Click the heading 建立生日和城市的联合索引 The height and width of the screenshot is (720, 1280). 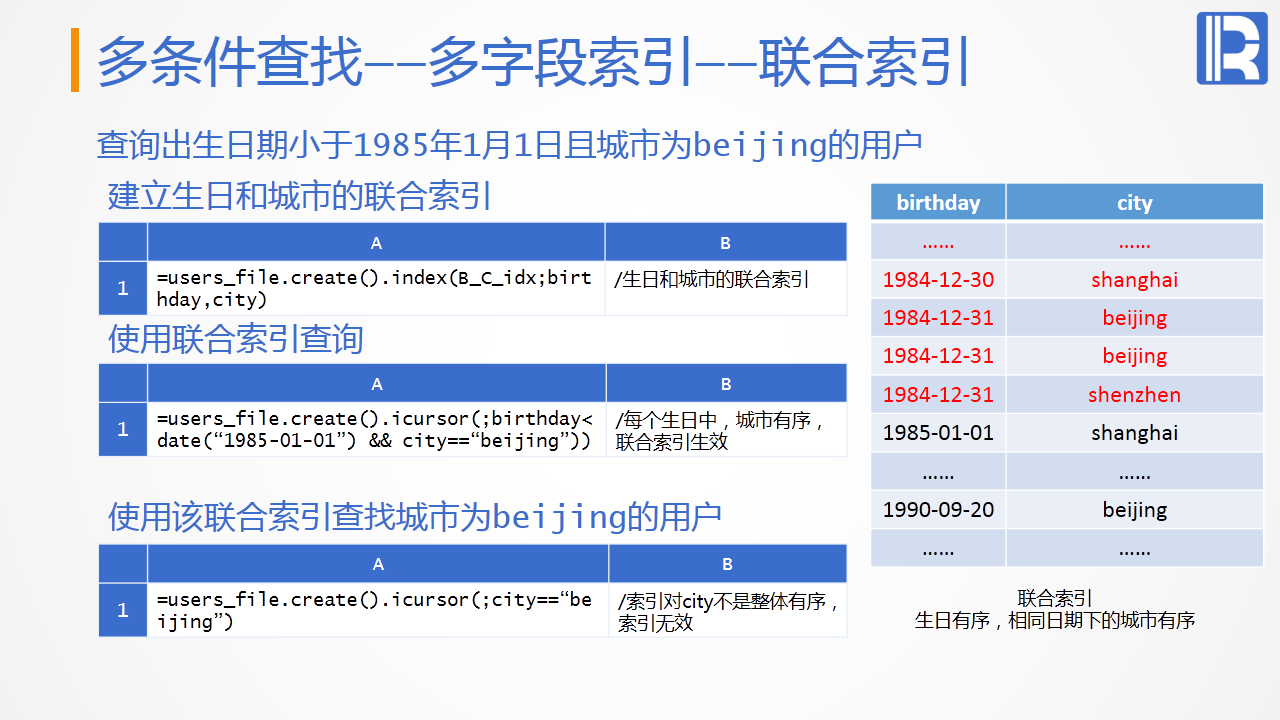click(300, 195)
